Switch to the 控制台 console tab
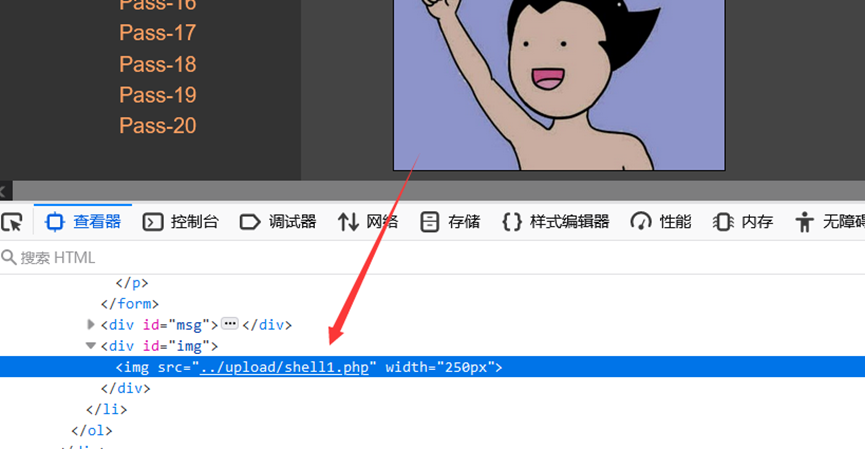 [x=180, y=222]
